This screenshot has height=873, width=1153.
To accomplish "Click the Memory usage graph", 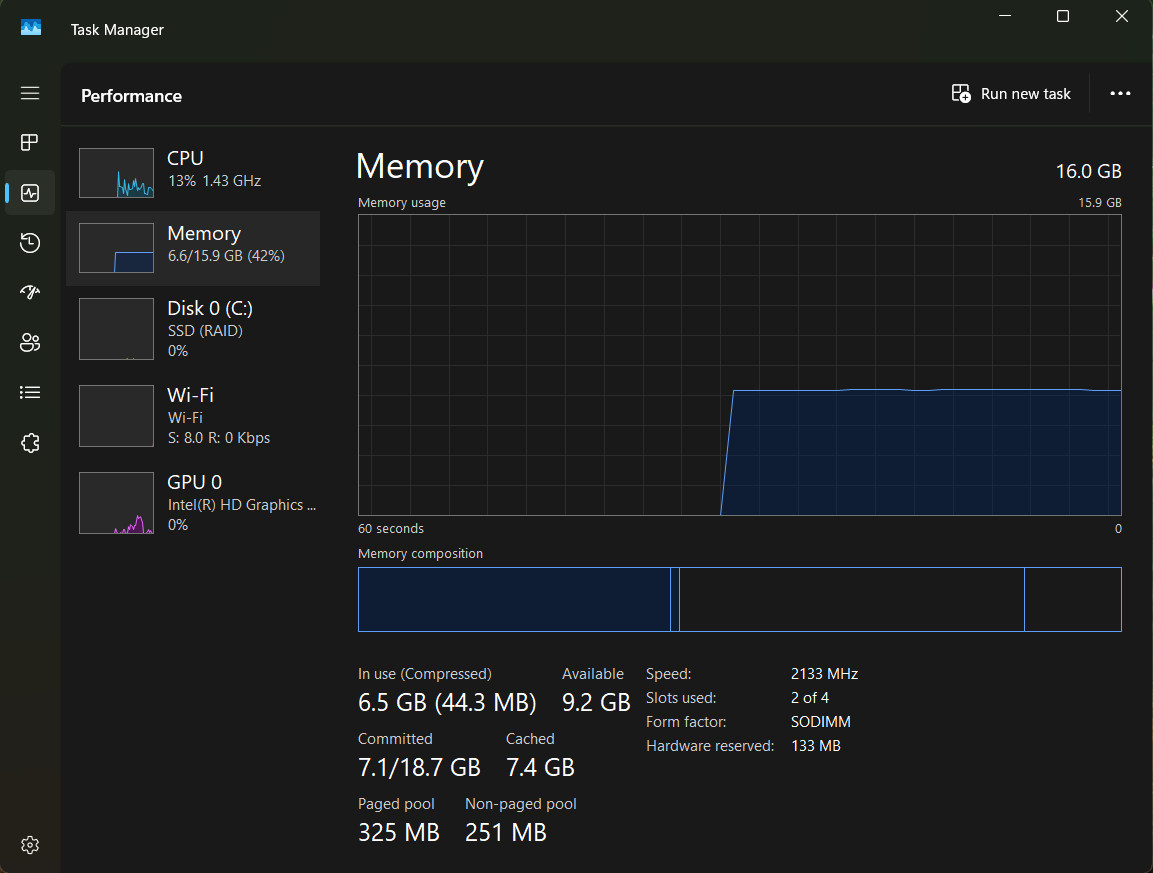I will (739, 365).
